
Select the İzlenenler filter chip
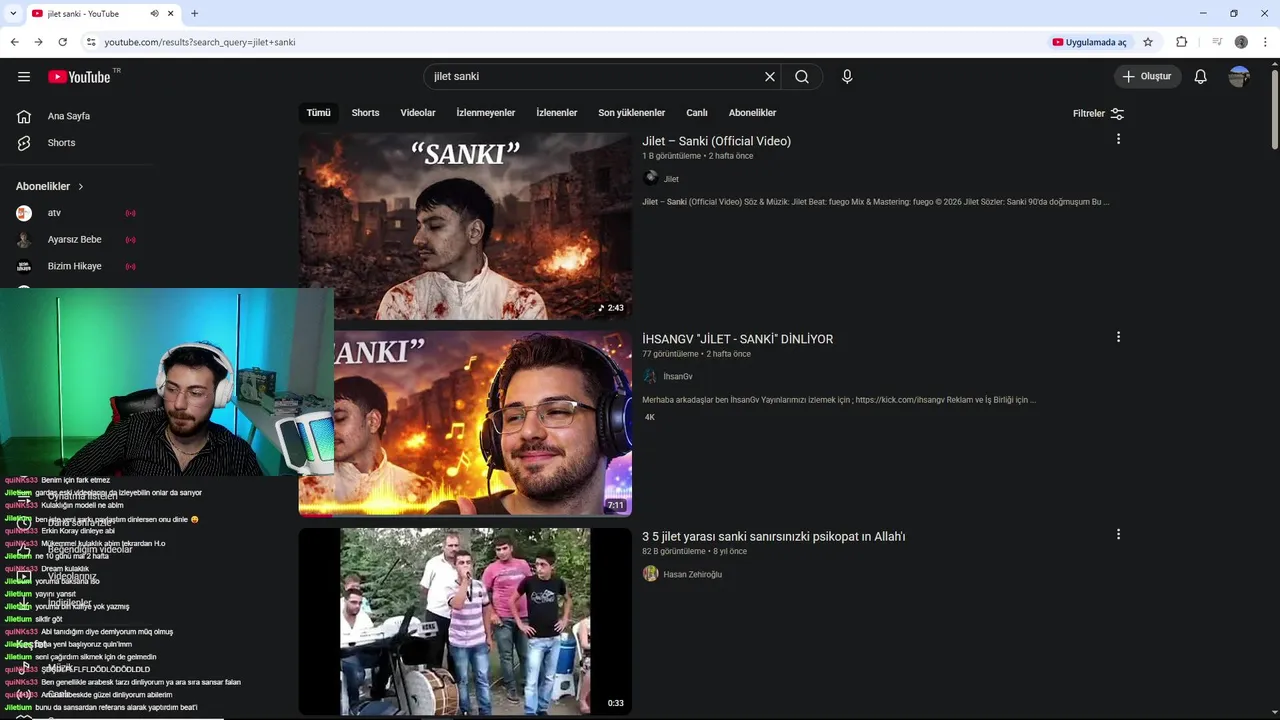click(x=557, y=113)
